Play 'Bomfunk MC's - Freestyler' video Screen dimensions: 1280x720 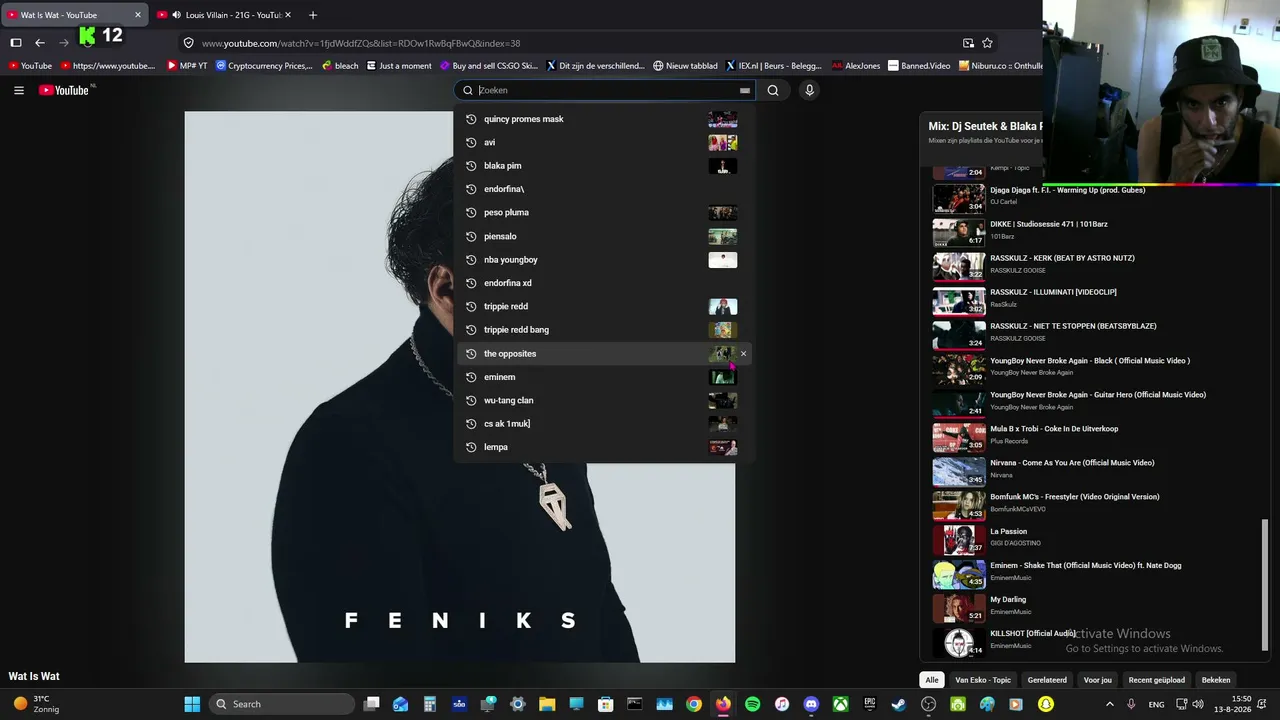click(1095, 504)
